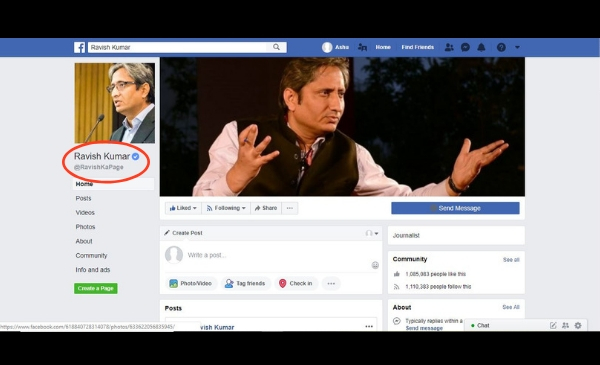
Task: Click the Facebook logo icon
Action: [79, 47]
